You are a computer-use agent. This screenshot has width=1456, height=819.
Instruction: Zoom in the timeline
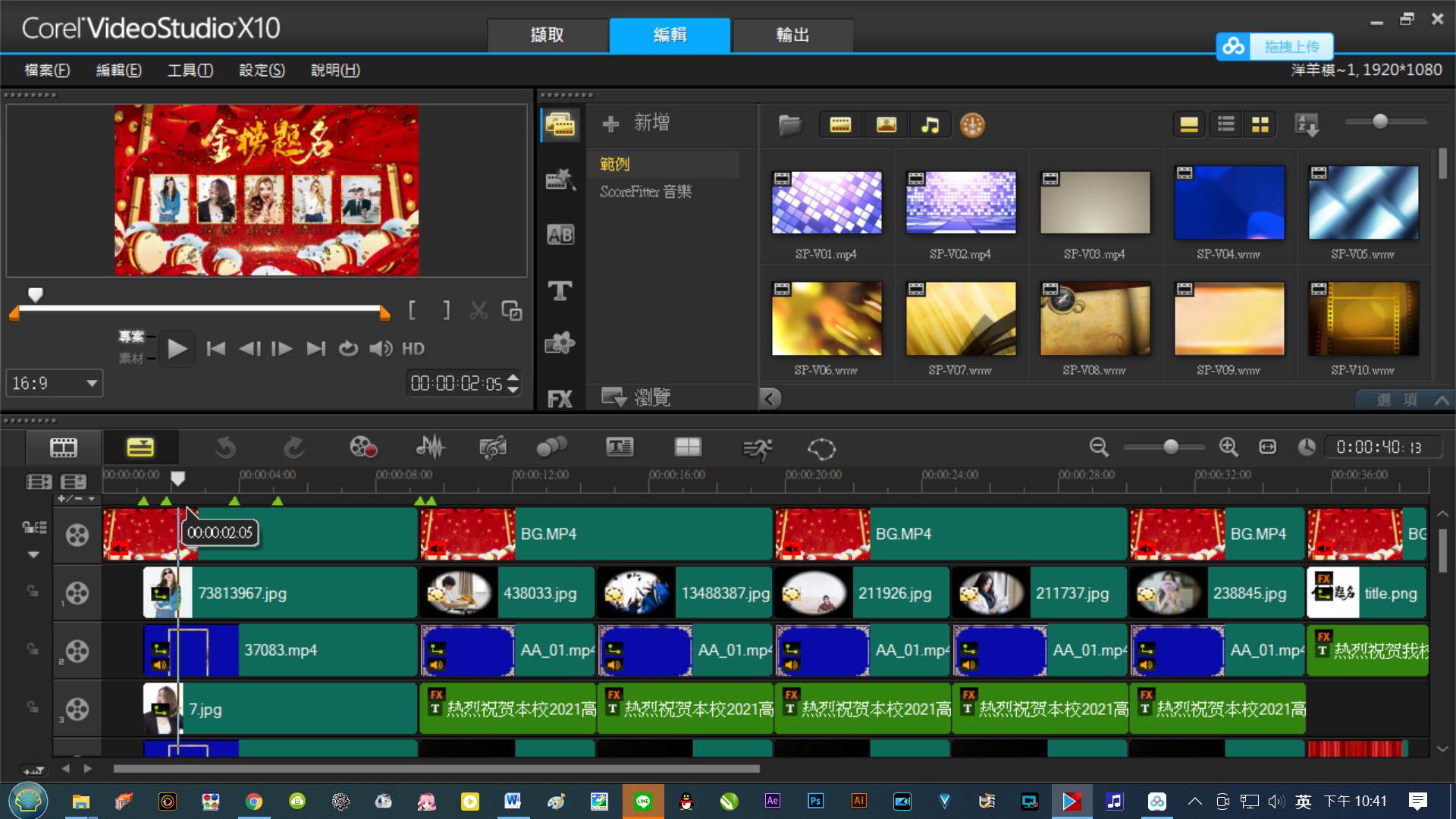(x=1228, y=447)
